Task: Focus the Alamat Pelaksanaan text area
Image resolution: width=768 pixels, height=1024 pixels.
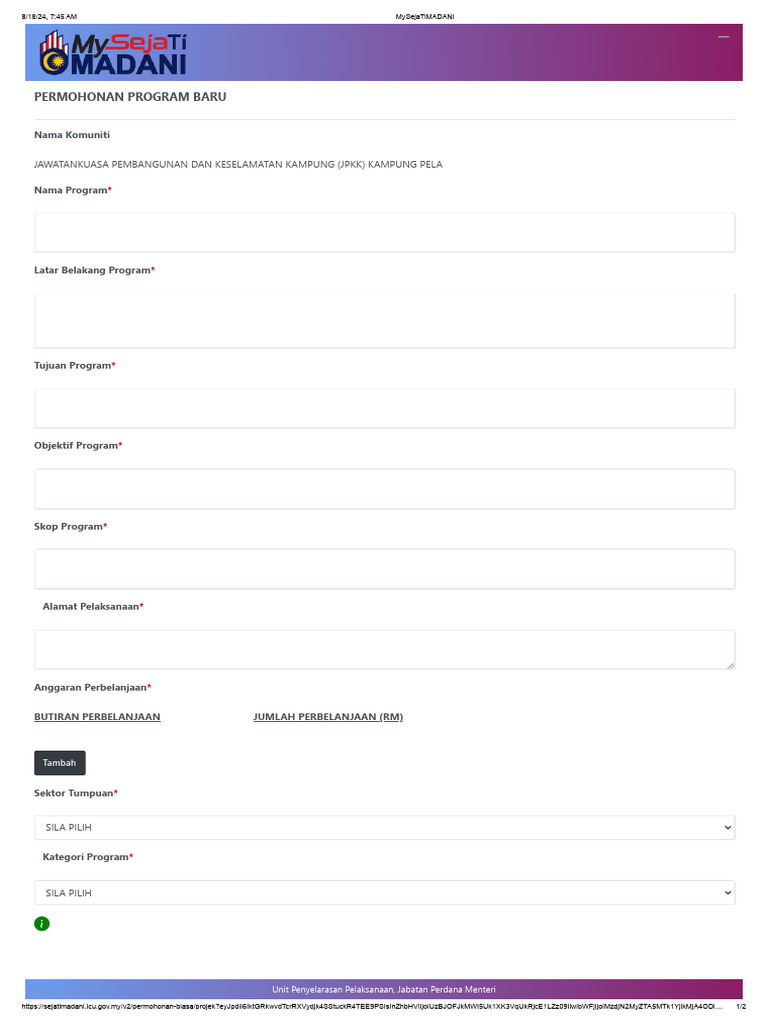Action: pos(384,649)
